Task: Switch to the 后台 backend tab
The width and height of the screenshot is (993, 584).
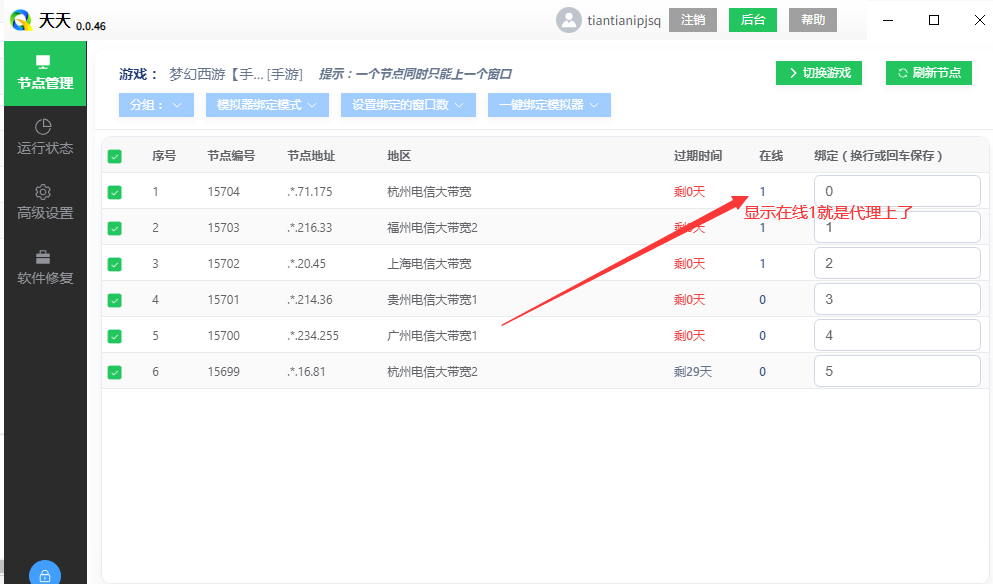Action: (x=752, y=18)
